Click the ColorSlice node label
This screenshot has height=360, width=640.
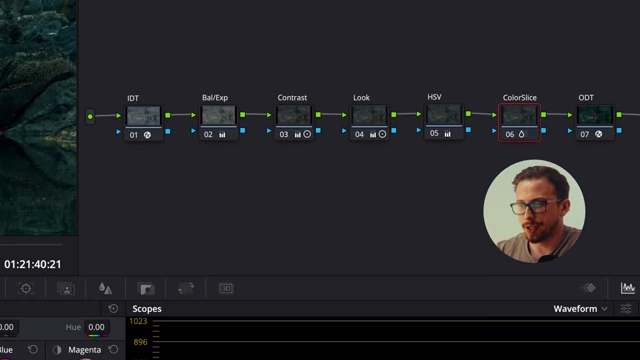click(520, 98)
